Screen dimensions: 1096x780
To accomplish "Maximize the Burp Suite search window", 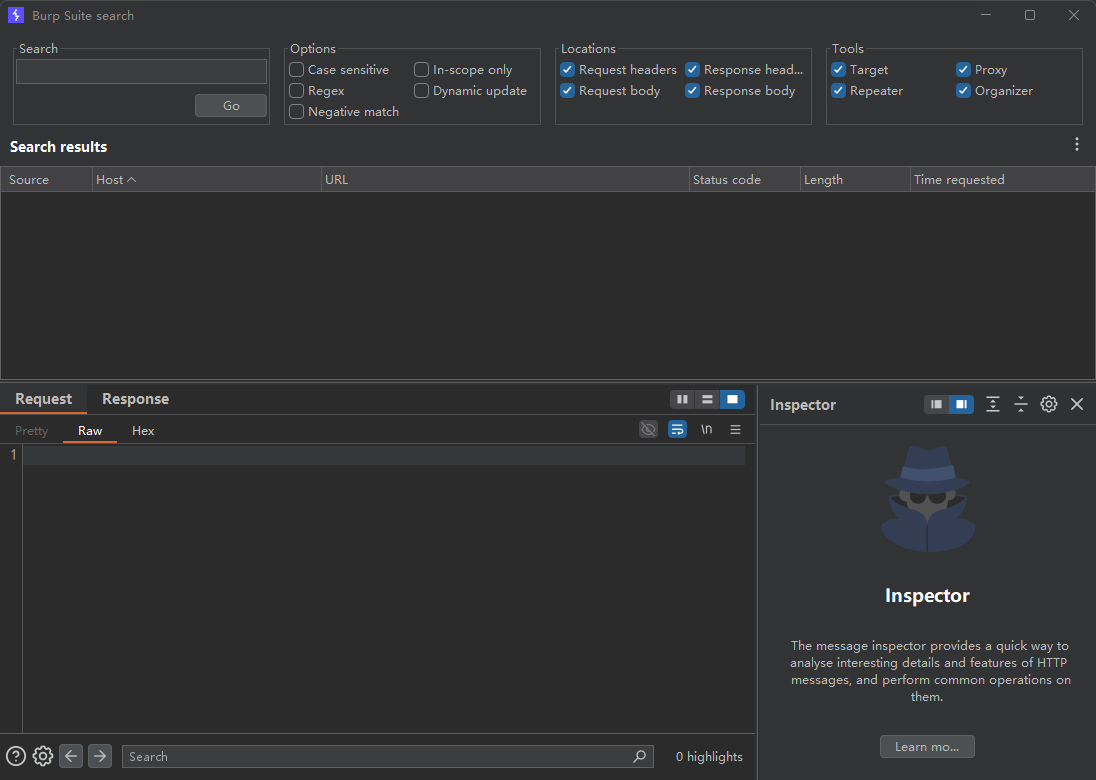I will pyautogui.click(x=1030, y=15).
